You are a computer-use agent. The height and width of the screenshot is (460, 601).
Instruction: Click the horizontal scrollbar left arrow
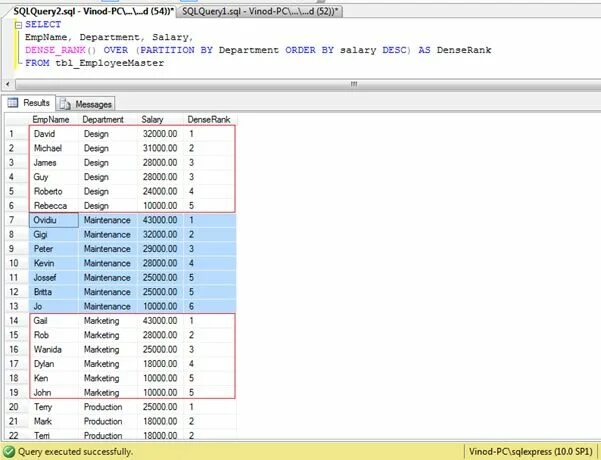(x=8, y=84)
